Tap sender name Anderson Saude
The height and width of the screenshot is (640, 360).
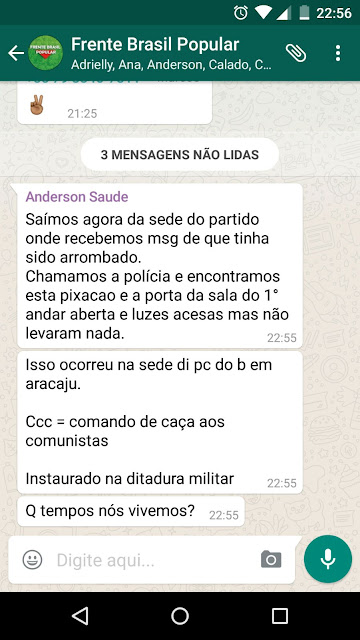point(77,197)
